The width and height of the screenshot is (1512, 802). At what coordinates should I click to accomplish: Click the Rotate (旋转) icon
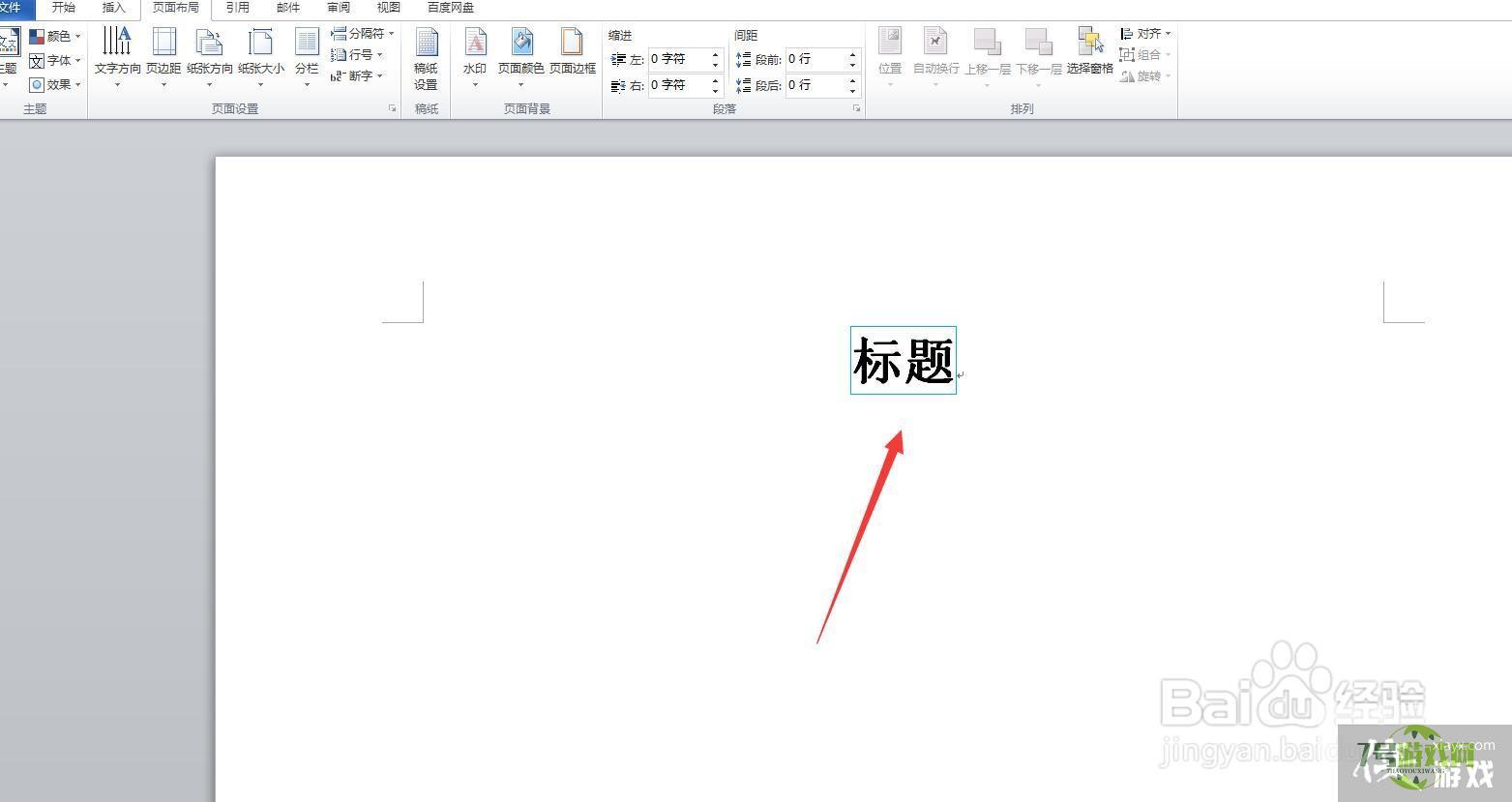1127,76
